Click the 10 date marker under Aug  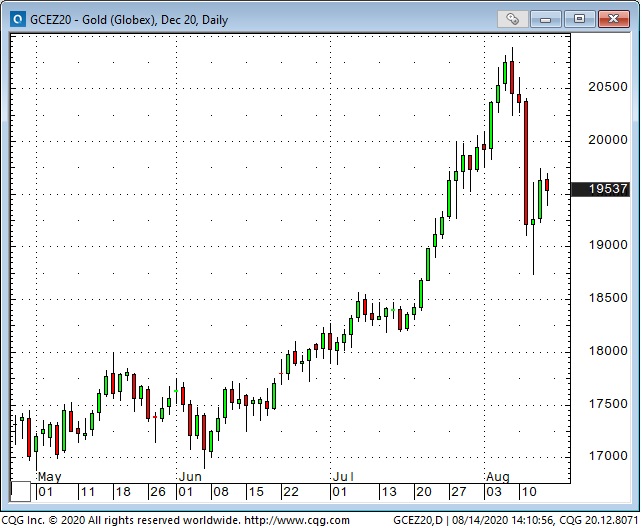point(528,492)
